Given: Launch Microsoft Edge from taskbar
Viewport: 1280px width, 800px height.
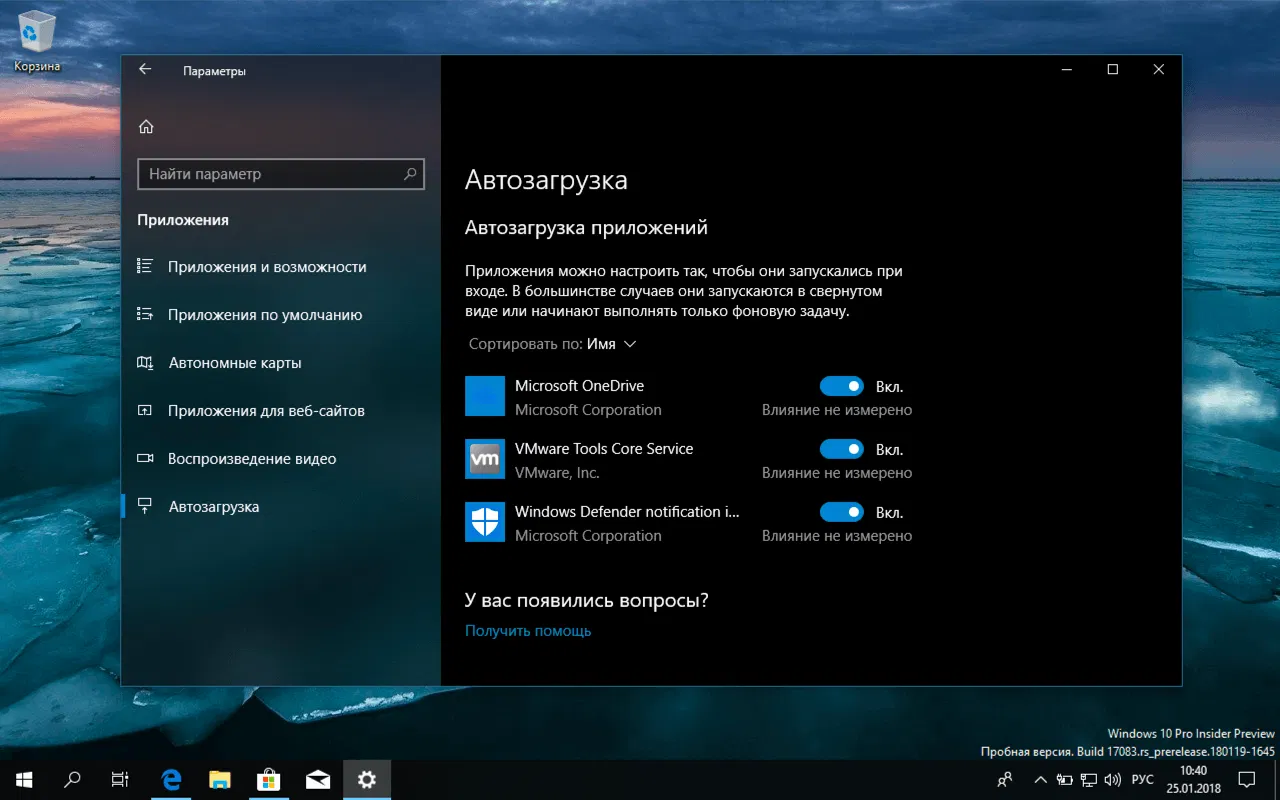Looking at the screenshot, I should pyautogui.click(x=172, y=779).
